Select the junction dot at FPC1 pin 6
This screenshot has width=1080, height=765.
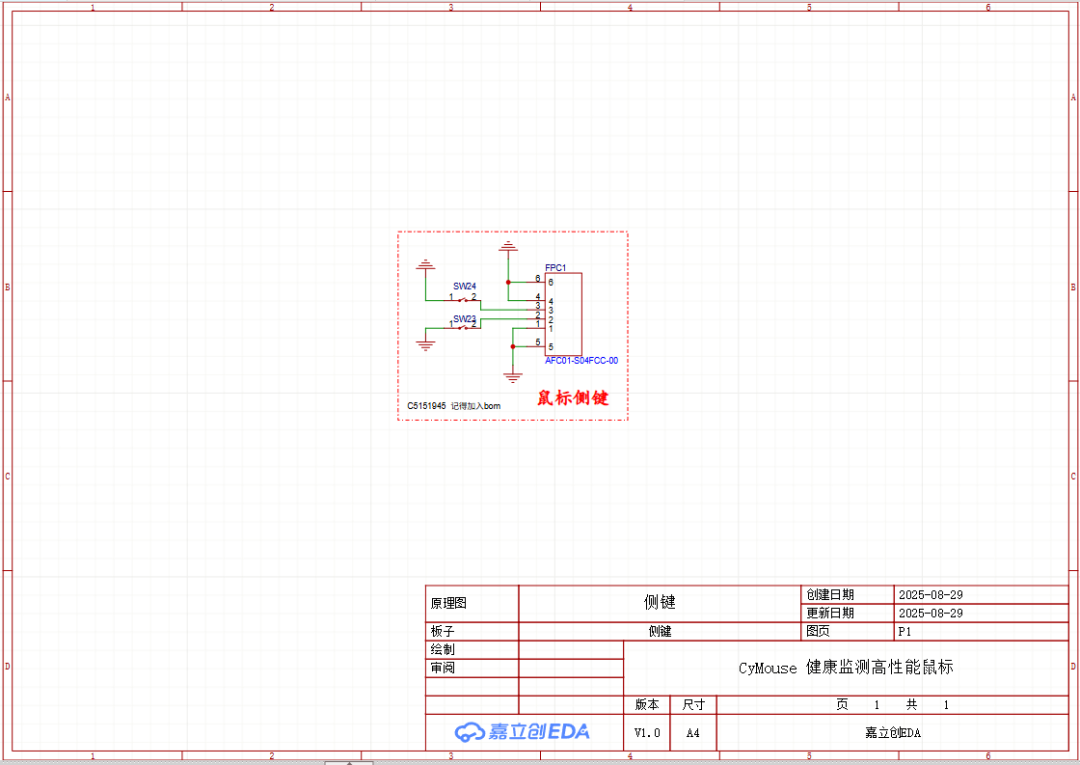(x=508, y=283)
